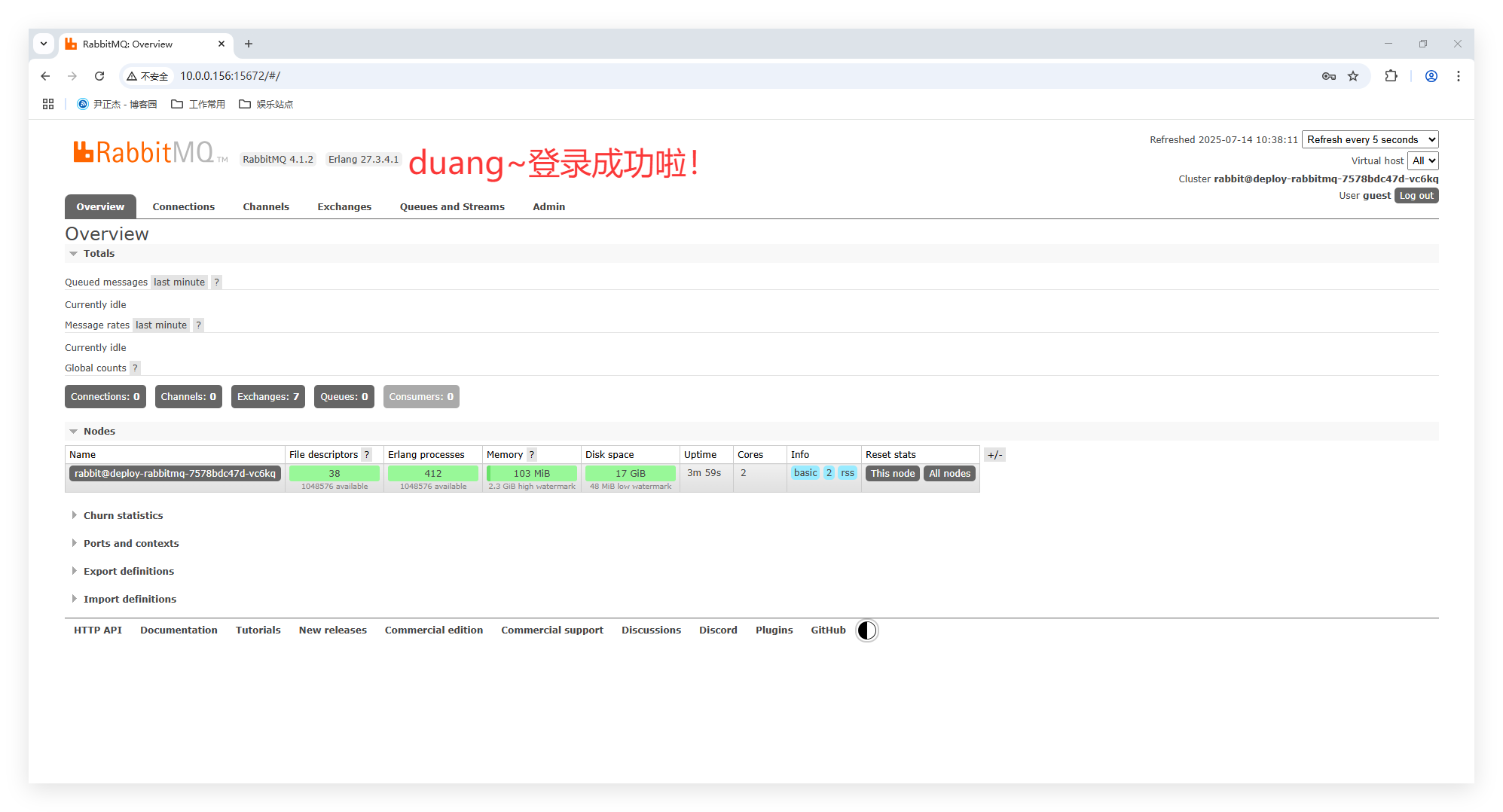The image size is (1503, 812).
Task: Click the Queues: 0 count button
Action: (344, 397)
